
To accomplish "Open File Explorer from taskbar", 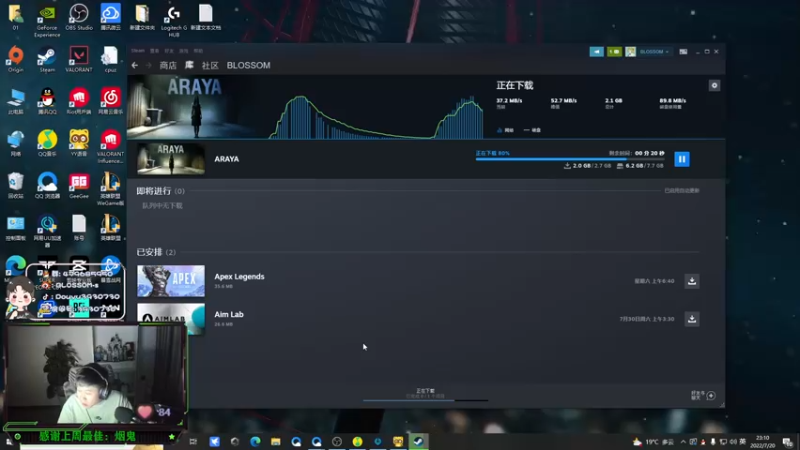I will (276, 441).
